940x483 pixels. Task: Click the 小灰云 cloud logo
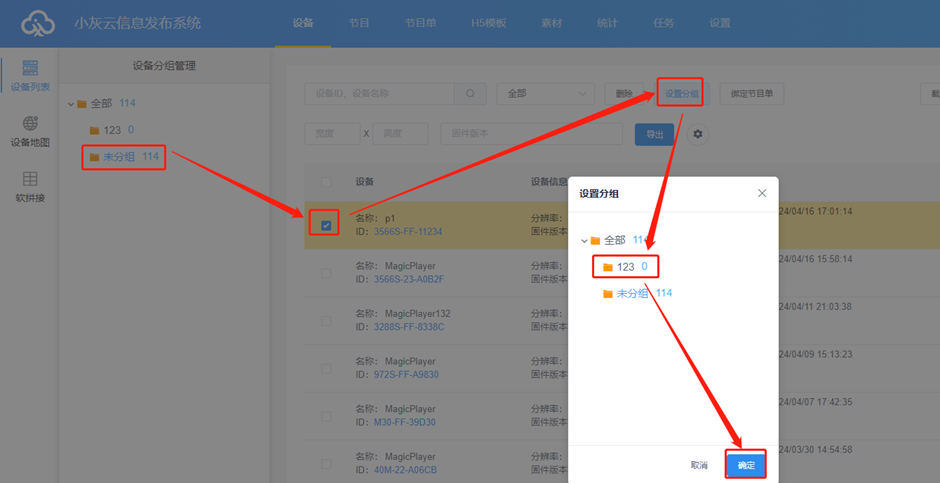coord(39,23)
